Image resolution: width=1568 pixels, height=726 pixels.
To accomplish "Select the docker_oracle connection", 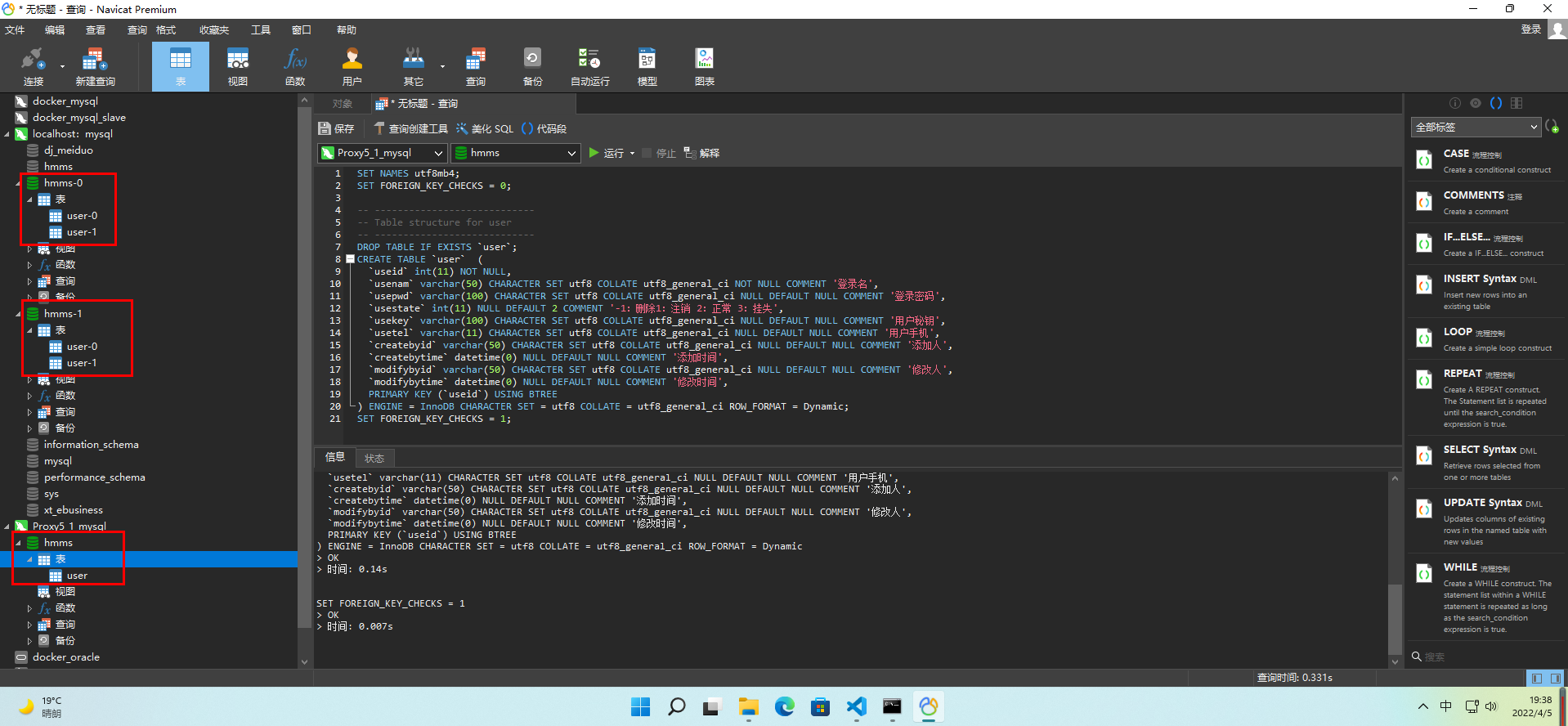I will (65, 657).
